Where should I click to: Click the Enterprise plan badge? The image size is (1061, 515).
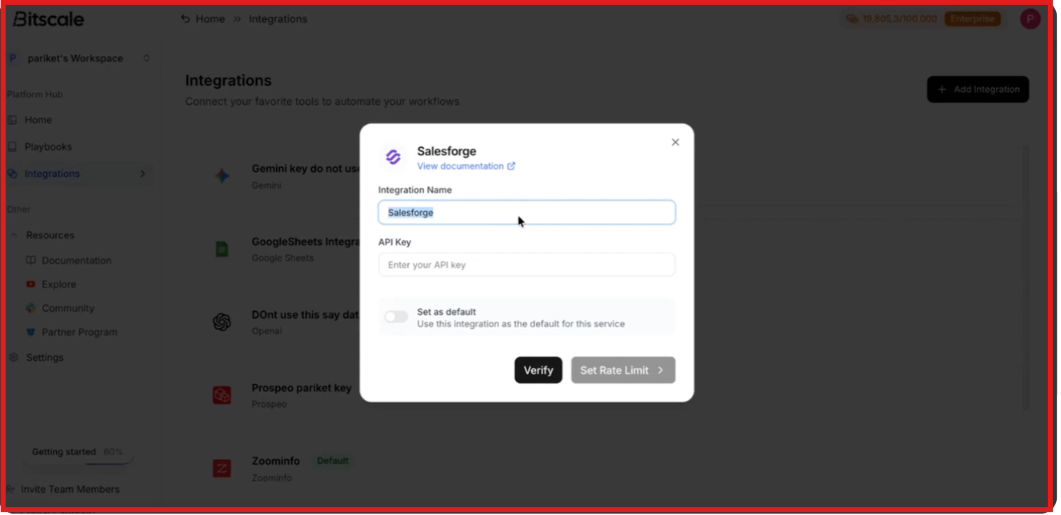pos(972,19)
